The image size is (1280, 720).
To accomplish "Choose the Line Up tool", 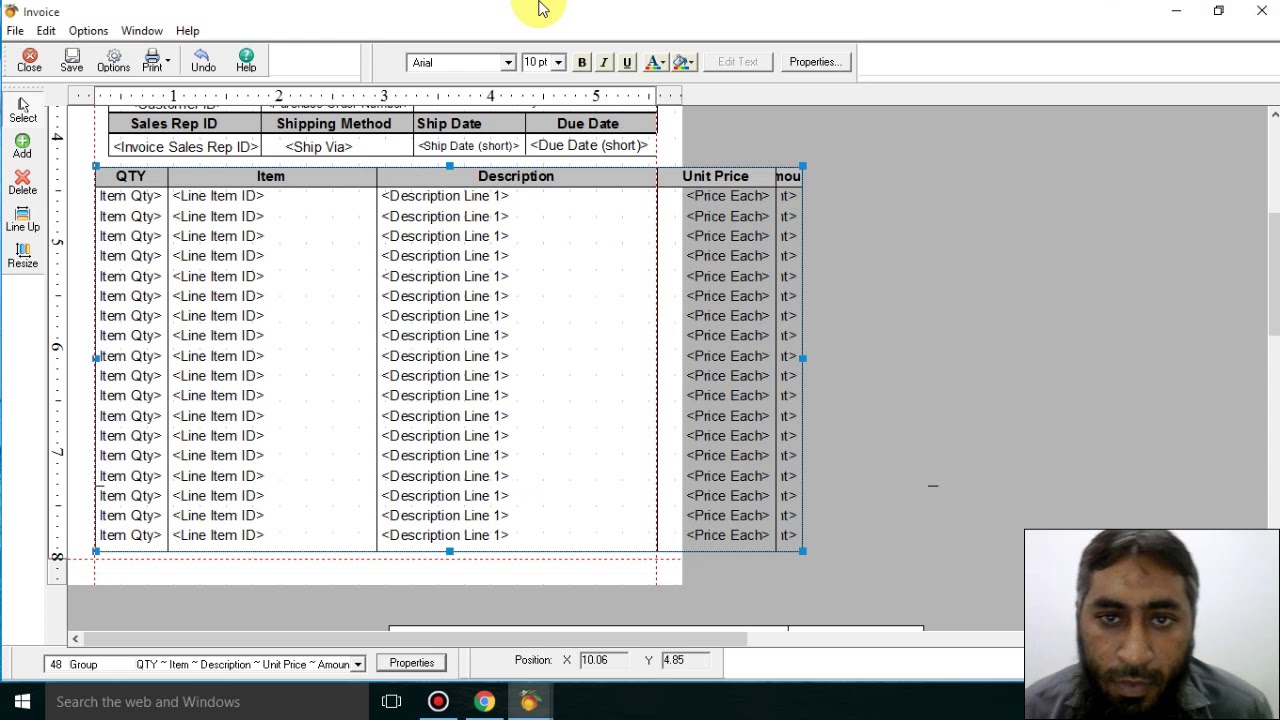I will pyautogui.click(x=22, y=219).
